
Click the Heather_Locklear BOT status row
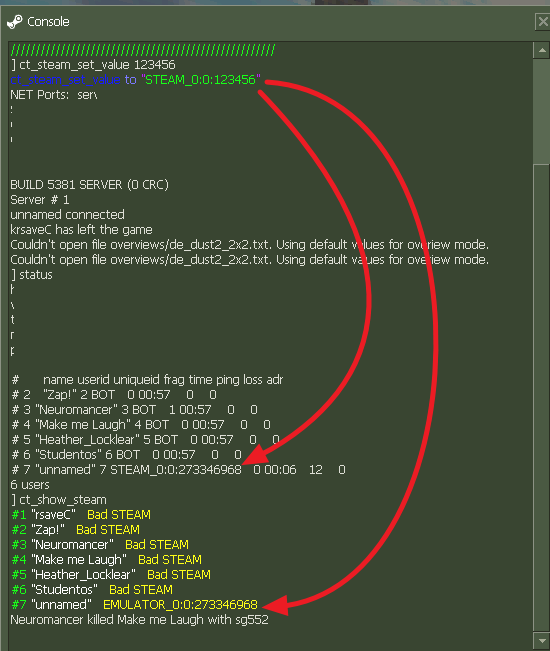click(145, 439)
